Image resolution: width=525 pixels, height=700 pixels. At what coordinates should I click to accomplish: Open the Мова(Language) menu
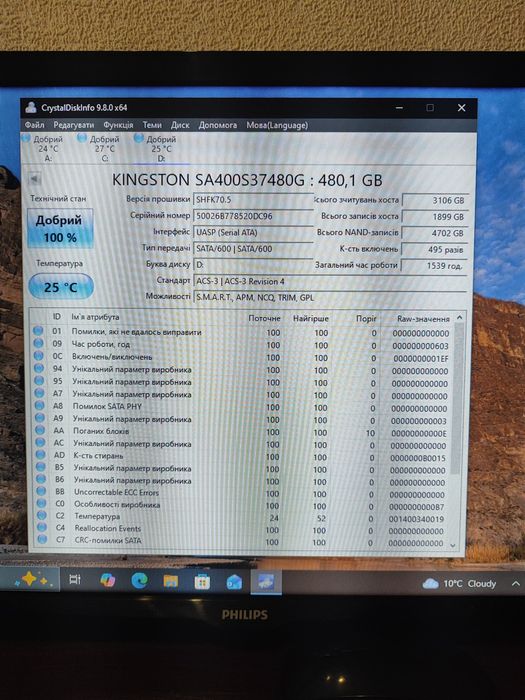pyautogui.click(x=277, y=125)
